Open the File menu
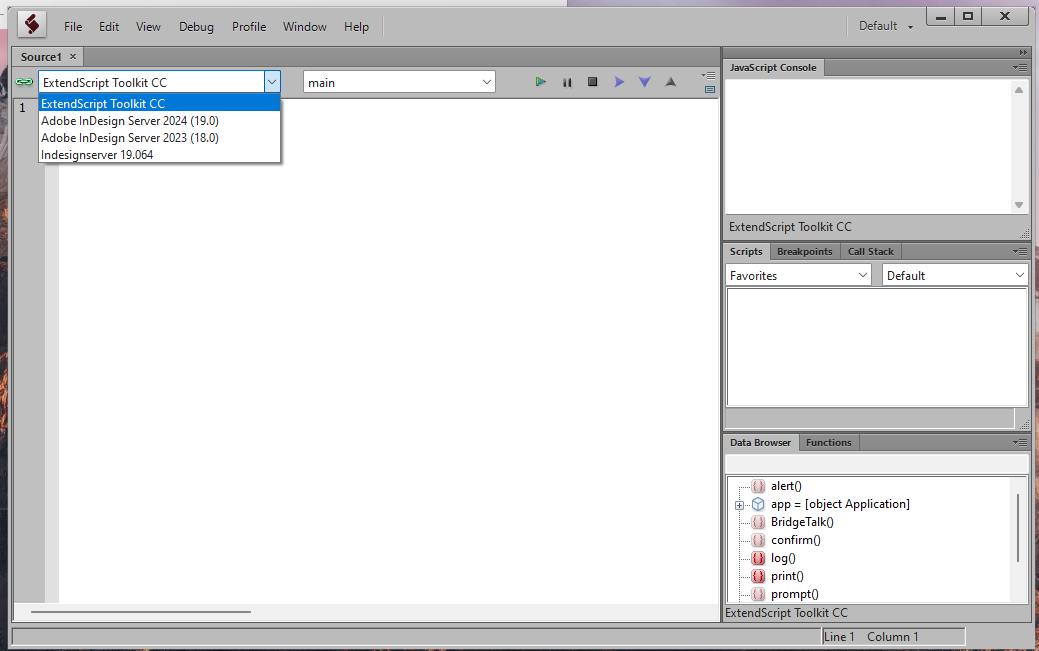 73,27
